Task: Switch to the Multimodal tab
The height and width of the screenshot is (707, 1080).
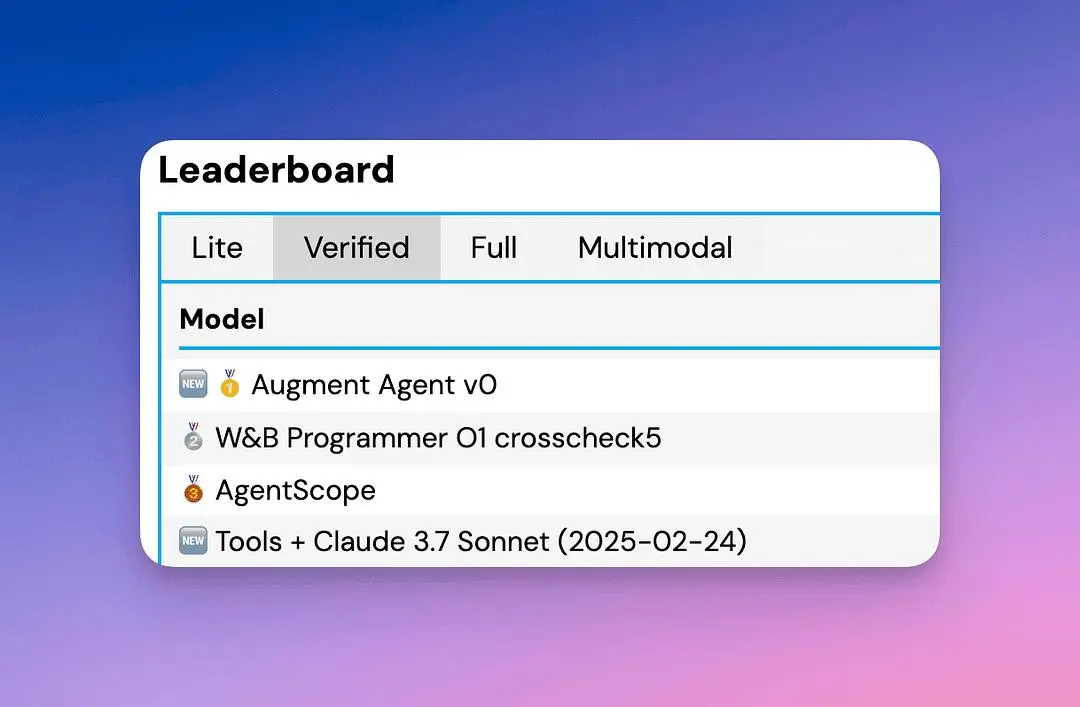Action: click(655, 248)
